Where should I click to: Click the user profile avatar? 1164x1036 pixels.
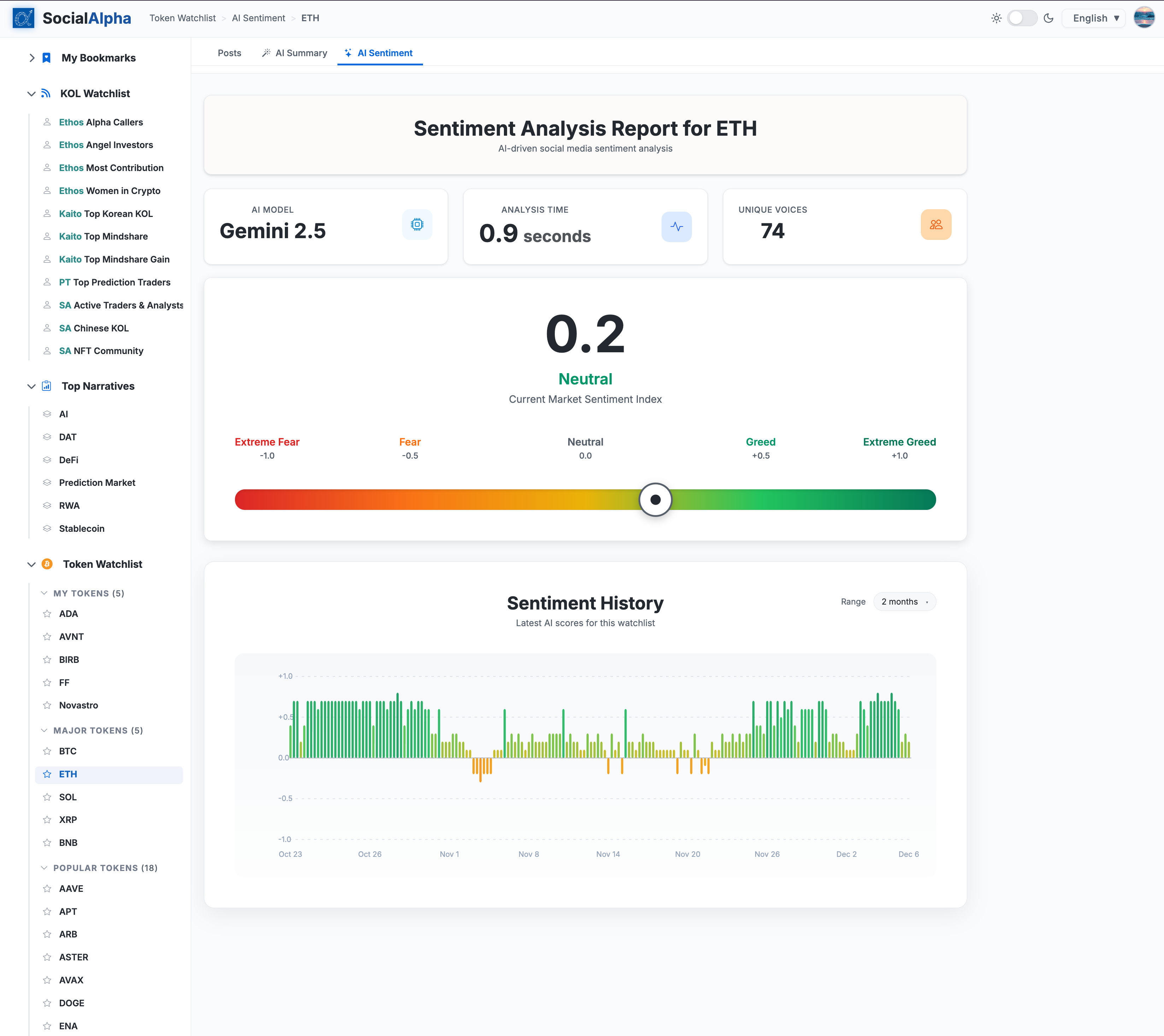click(1144, 18)
